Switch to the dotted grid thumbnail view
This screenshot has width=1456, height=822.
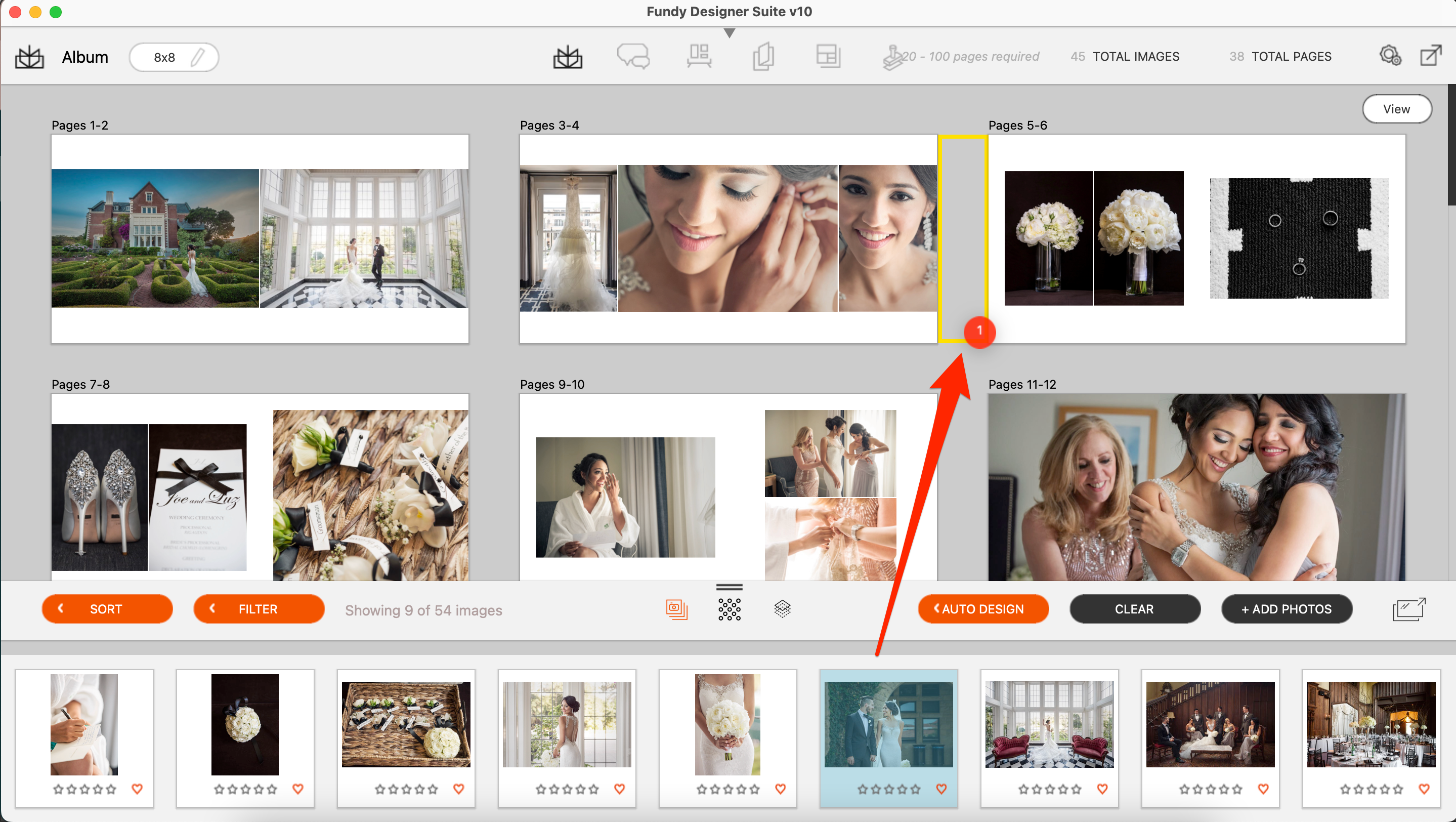729,609
